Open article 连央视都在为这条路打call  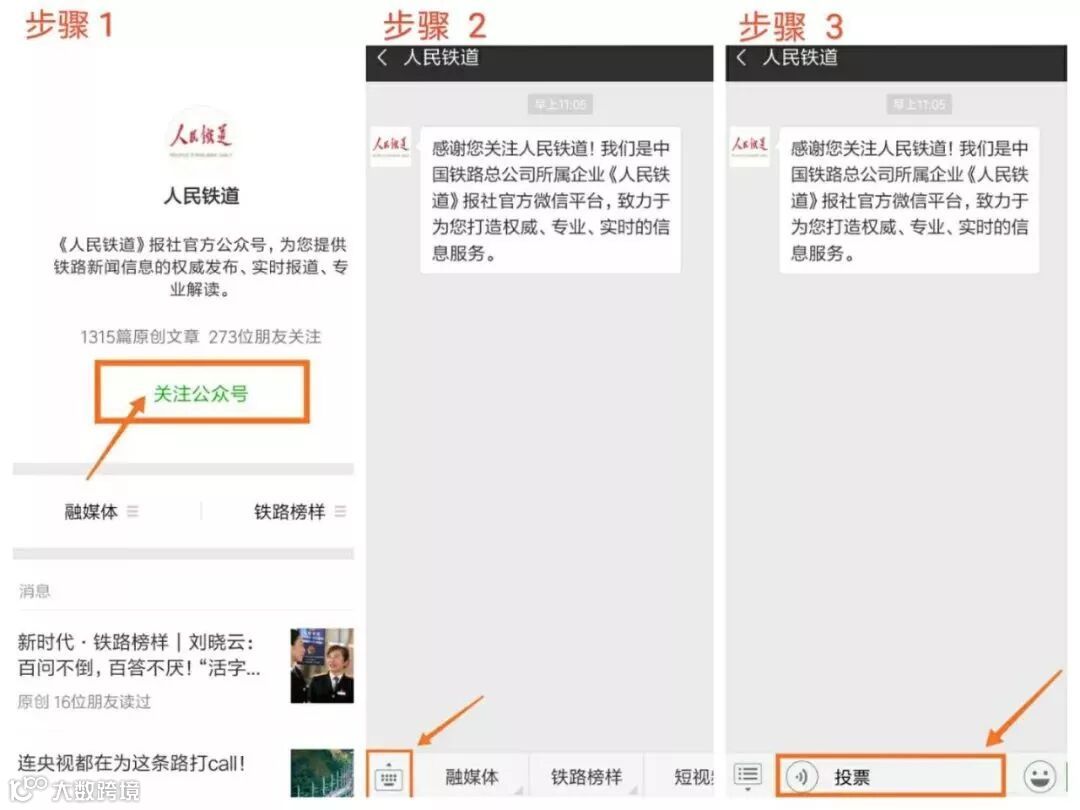[x=131, y=763]
